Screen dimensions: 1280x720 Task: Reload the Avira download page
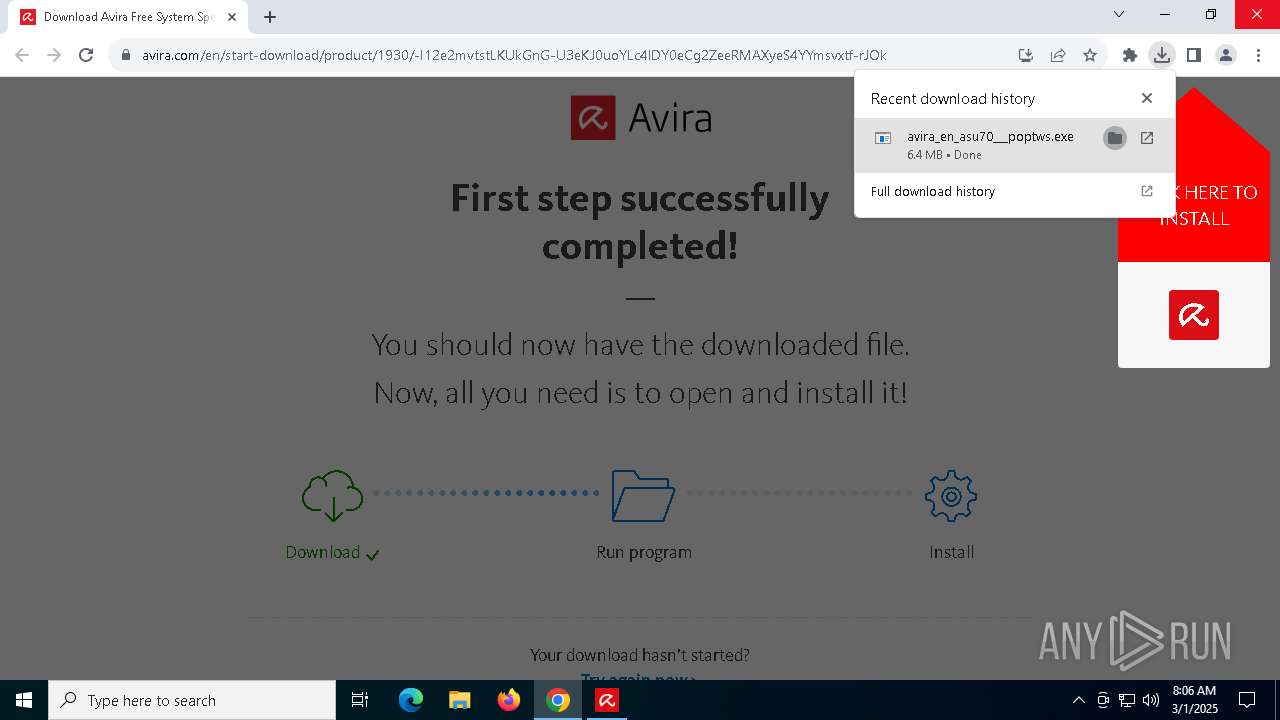(x=86, y=55)
